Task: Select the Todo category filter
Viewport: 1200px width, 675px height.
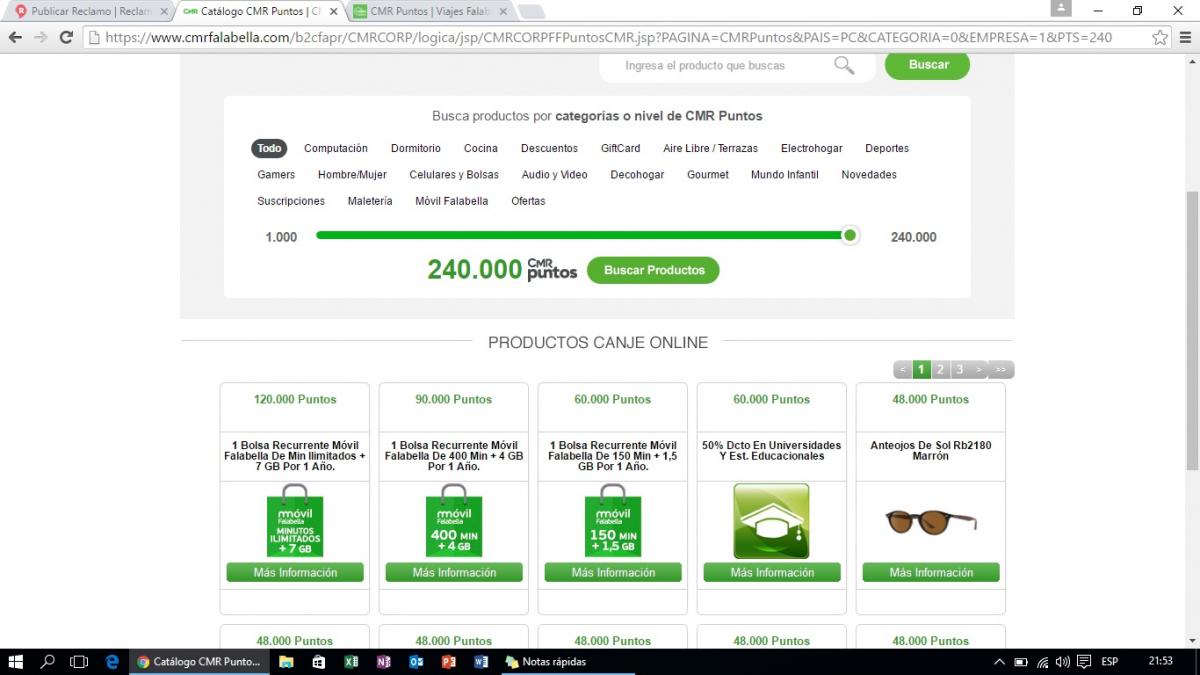Action: coord(270,148)
